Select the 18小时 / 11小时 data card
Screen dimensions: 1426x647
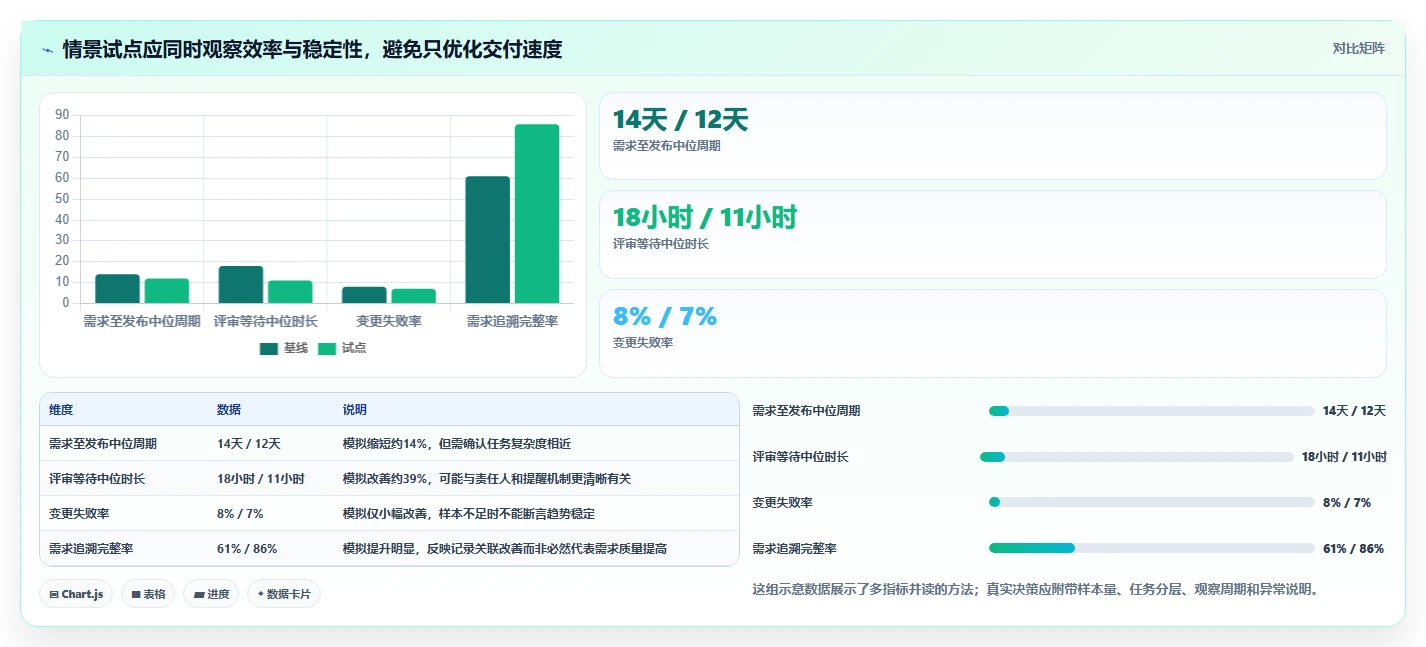992,234
